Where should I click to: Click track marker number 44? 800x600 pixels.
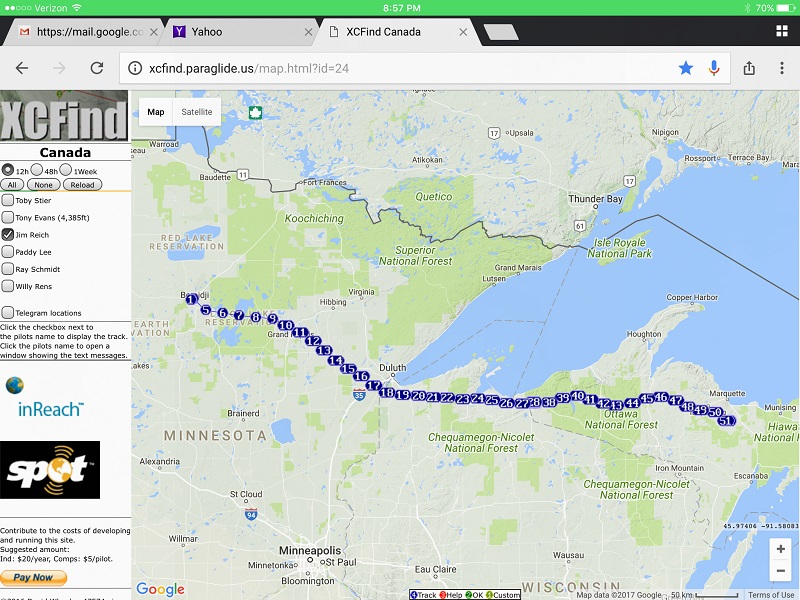632,403
